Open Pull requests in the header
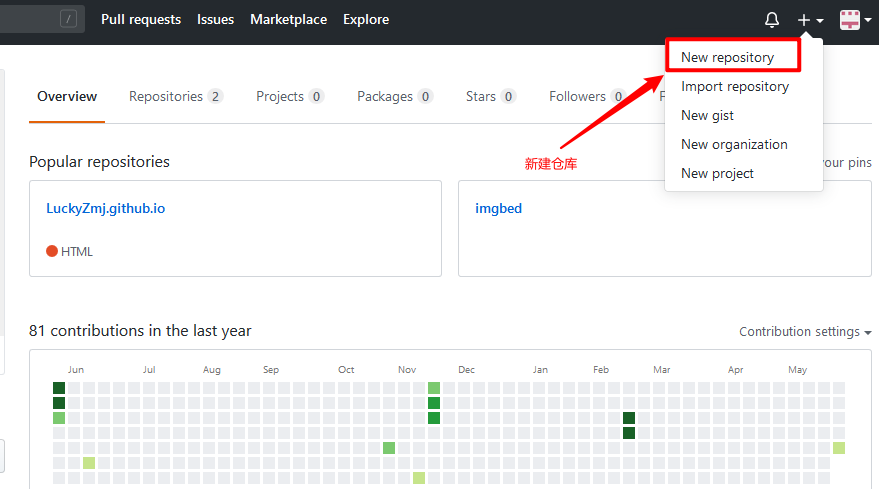The image size is (879, 489). [x=141, y=19]
